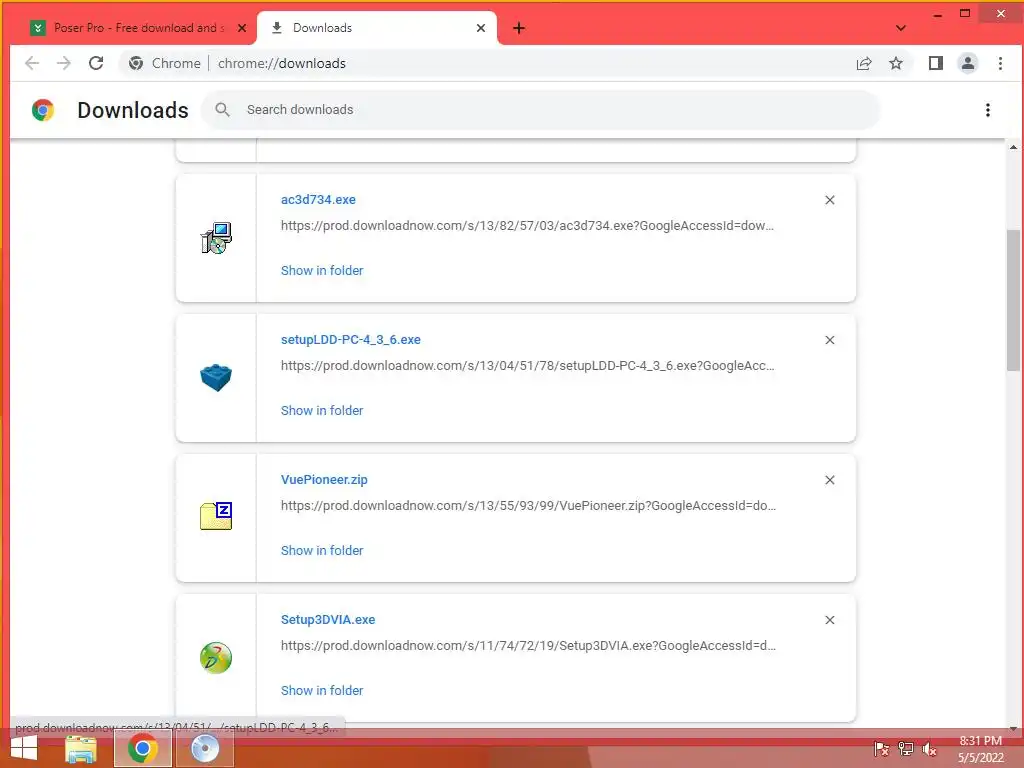Share this page icon in address bar
The height and width of the screenshot is (768, 1024).
(864, 63)
